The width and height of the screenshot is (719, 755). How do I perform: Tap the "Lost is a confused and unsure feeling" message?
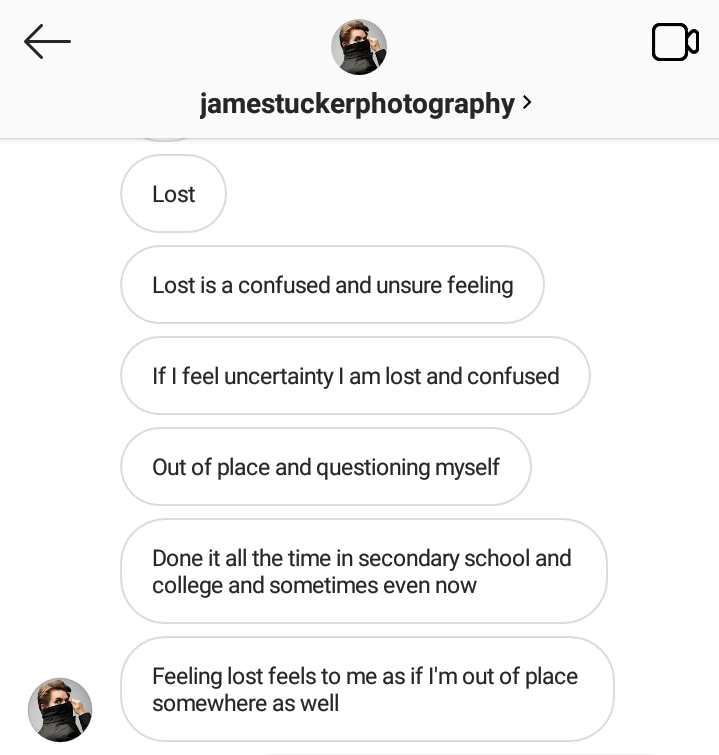(x=332, y=285)
